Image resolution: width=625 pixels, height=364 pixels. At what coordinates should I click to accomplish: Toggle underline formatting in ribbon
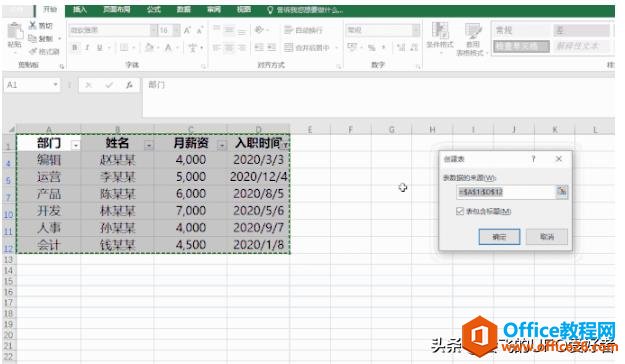(x=100, y=47)
